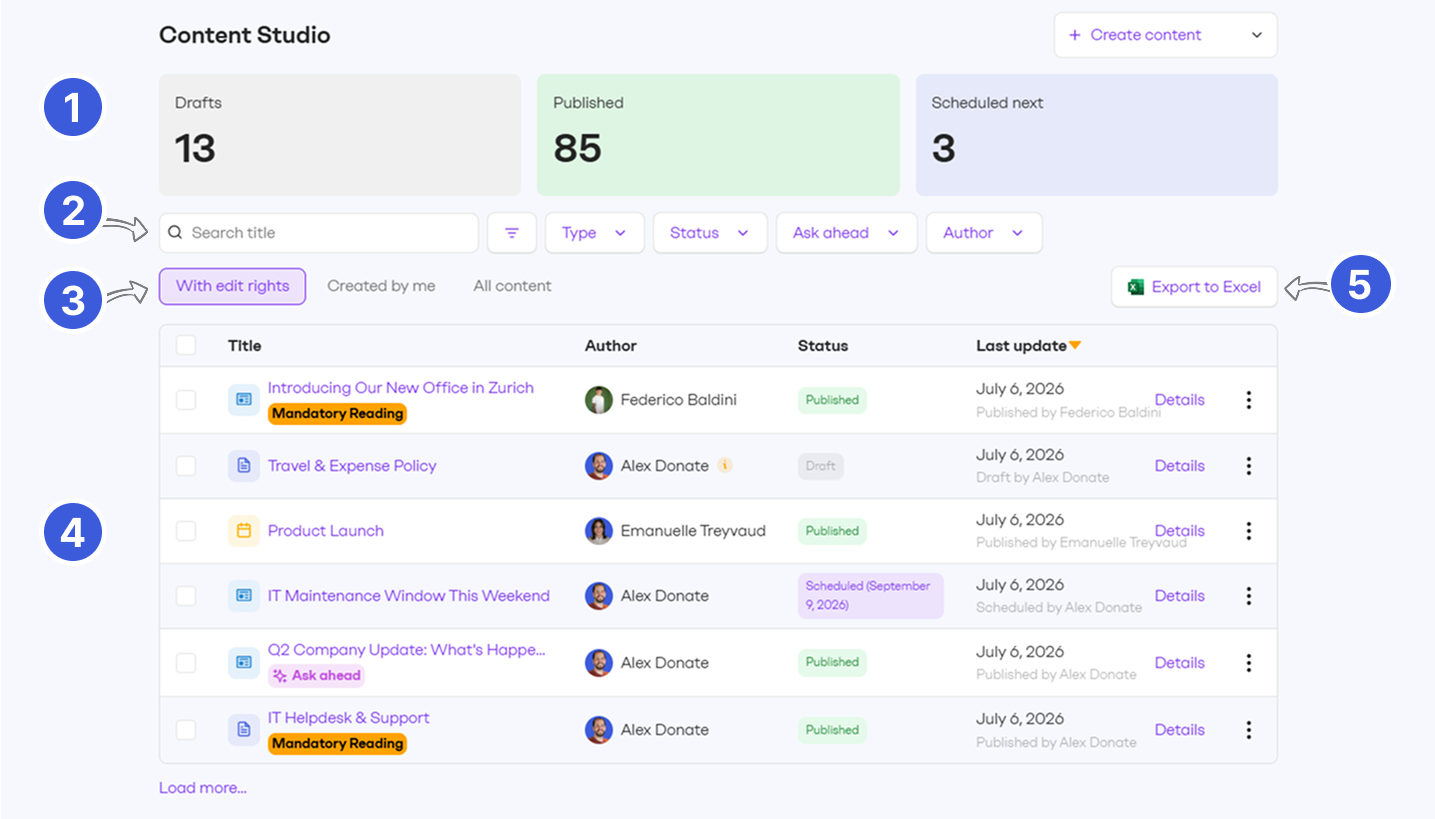Click Alex Donate's avatar in Travel & Expense row

(x=598, y=466)
